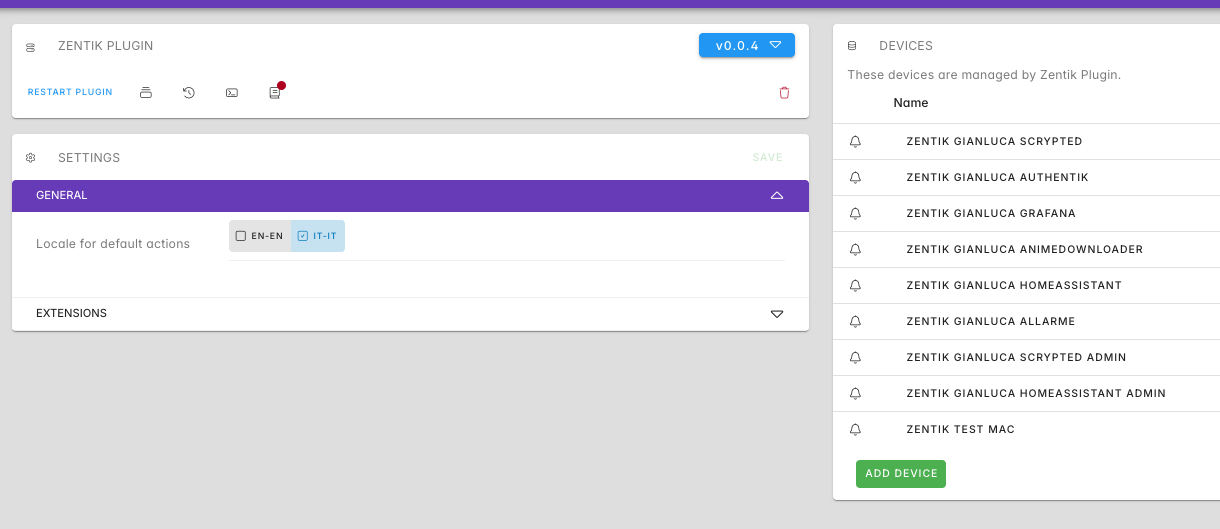
Task: Open the v0.0.4 version dropdown
Action: tap(746, 46)
